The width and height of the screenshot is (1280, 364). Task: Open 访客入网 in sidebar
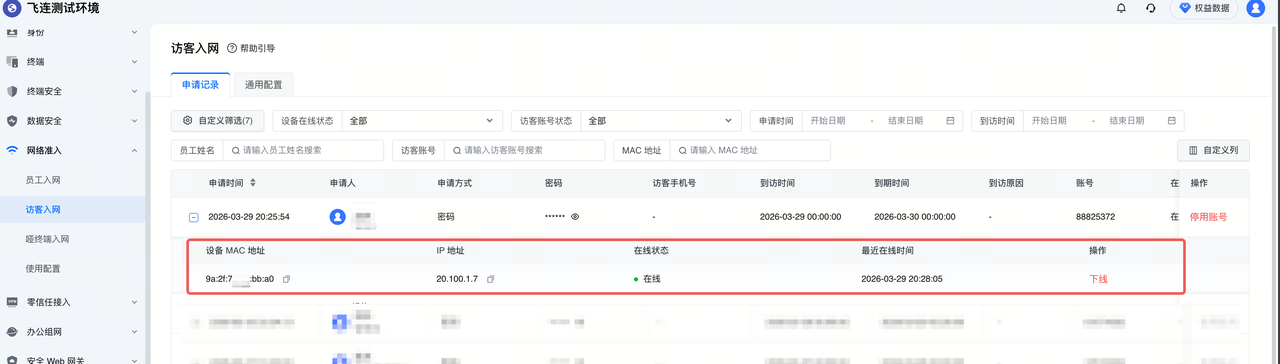[x=43, y=209]
